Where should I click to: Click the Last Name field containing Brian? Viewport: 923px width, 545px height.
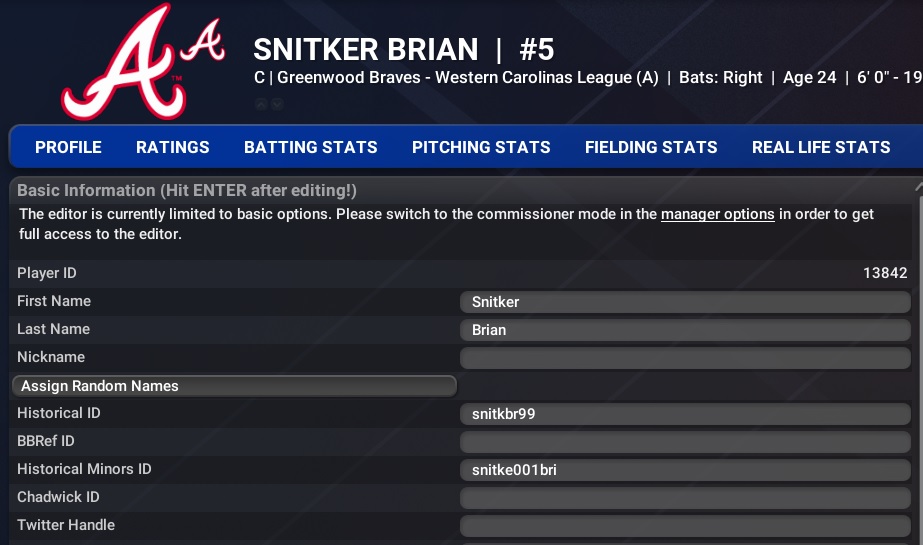pos(685,330)
